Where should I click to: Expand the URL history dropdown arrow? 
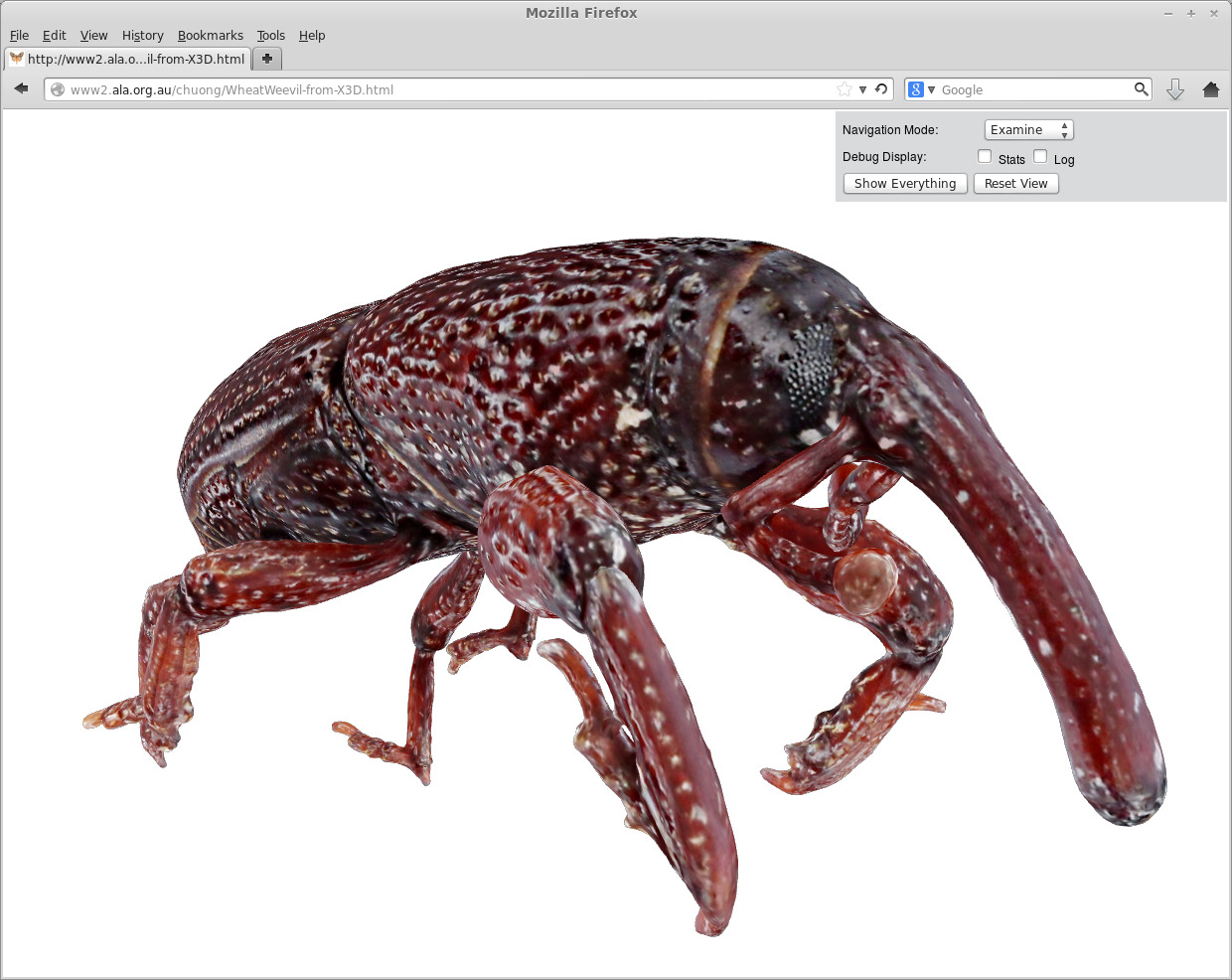(862, 89)
